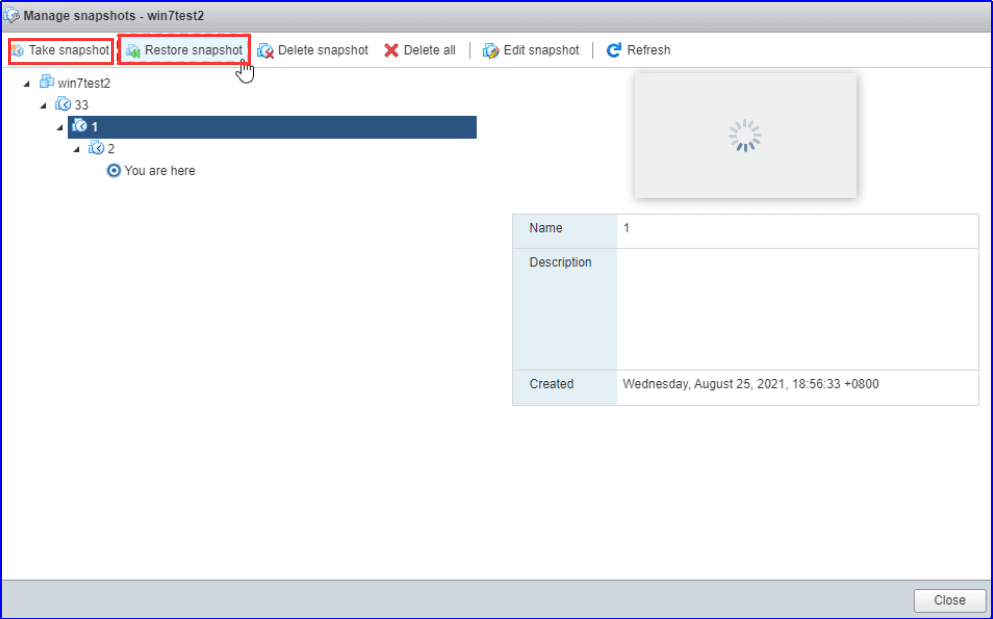Screen dimensions: 993x619
Task: Click the Description label cell
Action: [565, 309]
